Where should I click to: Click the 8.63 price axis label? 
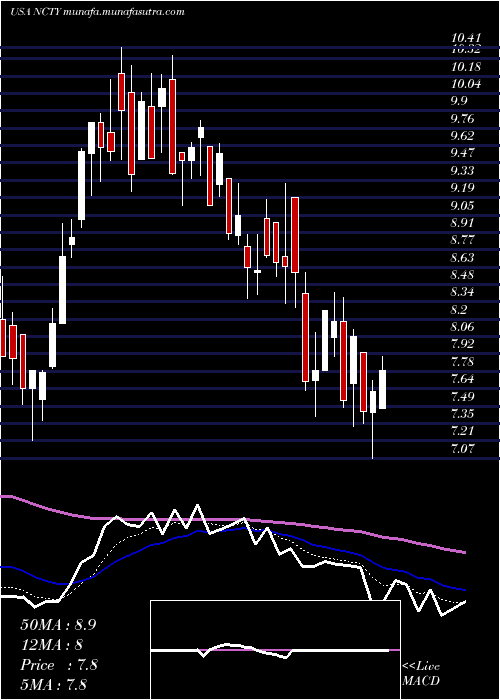point(462,257)
